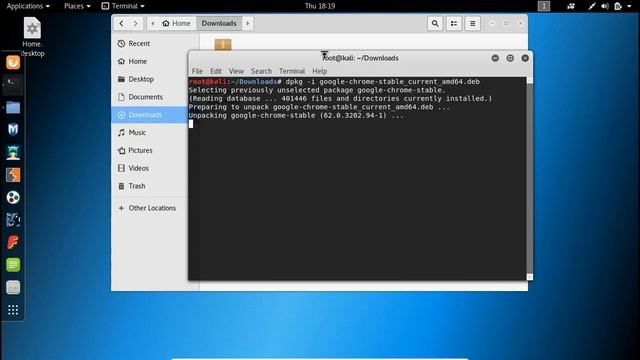Click the dpkg -i command line text
The image size is (640, 360).
point(382,82)
